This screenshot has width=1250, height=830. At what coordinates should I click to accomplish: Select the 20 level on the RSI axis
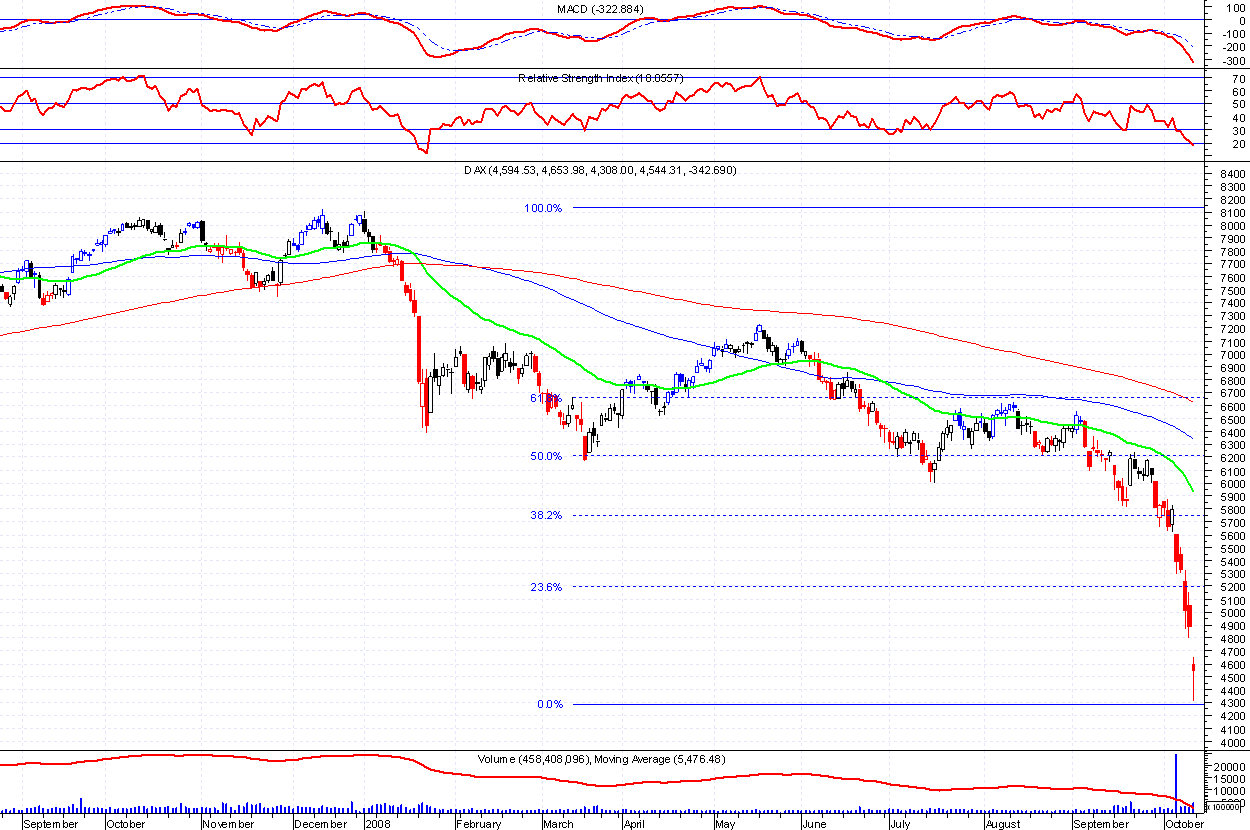(1237, 145)
